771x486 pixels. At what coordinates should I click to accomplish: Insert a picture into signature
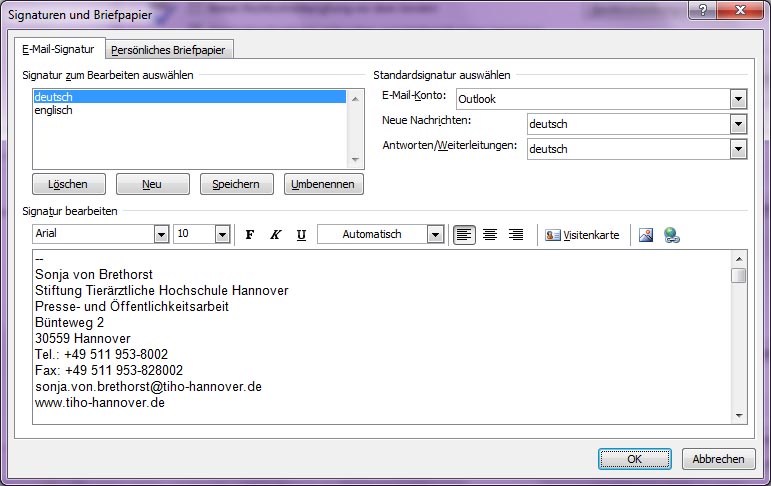pos(646,235)
